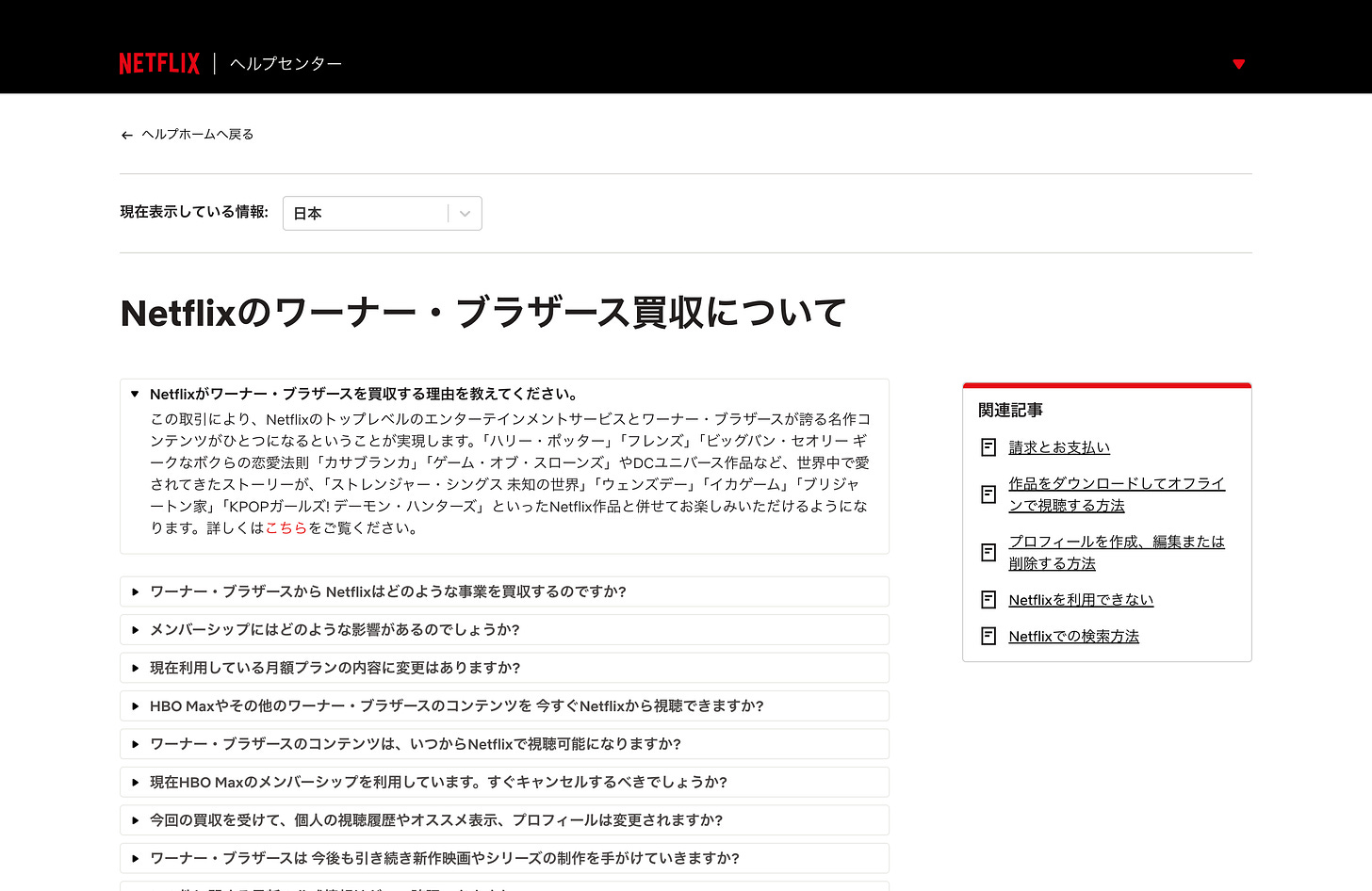
Task: Click the article icon next to 作品をダウンロードしてオフラインで視聴する方法
Action: 988,494
